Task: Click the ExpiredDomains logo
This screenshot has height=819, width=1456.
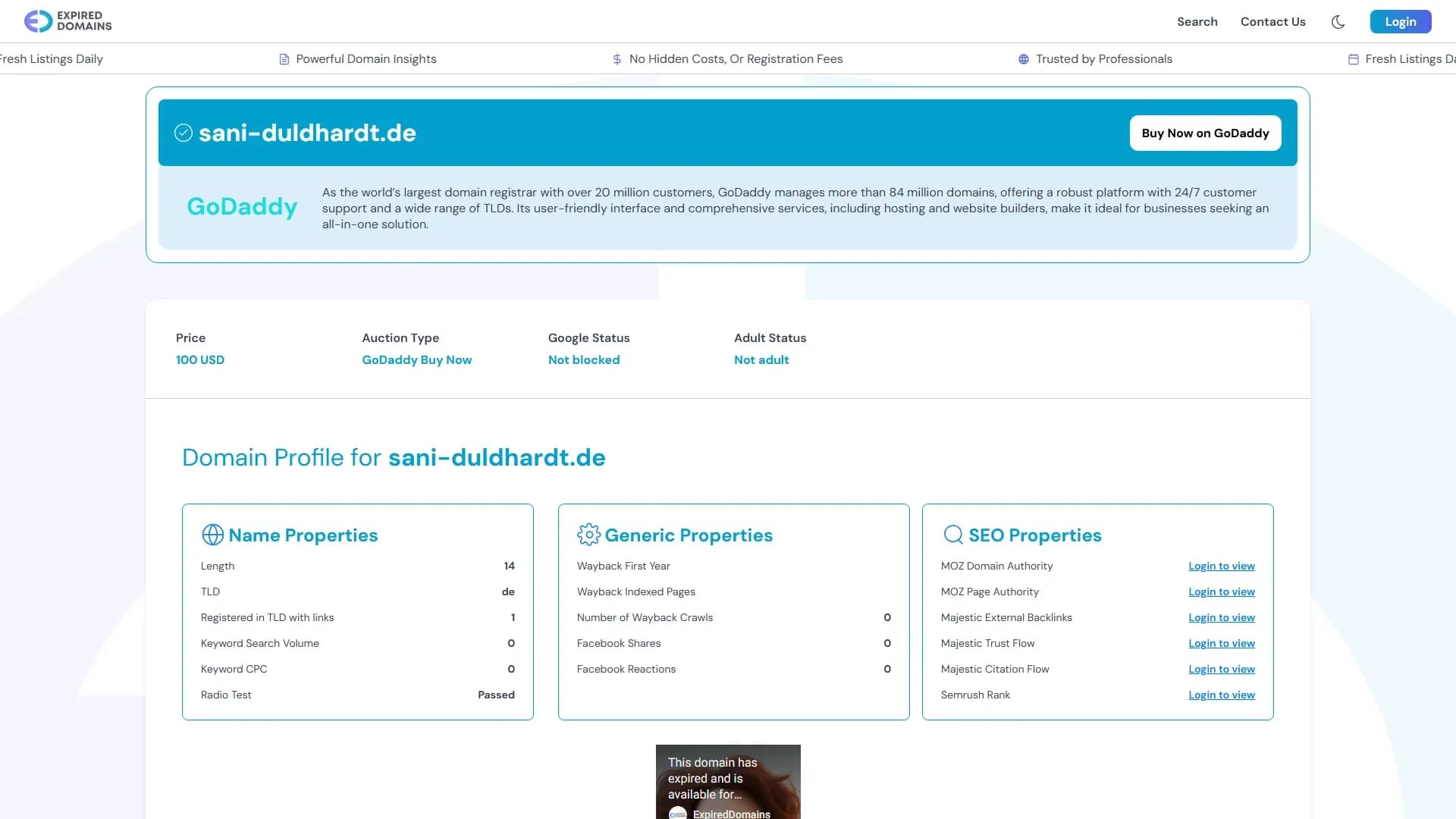Action: pos(68,21)
